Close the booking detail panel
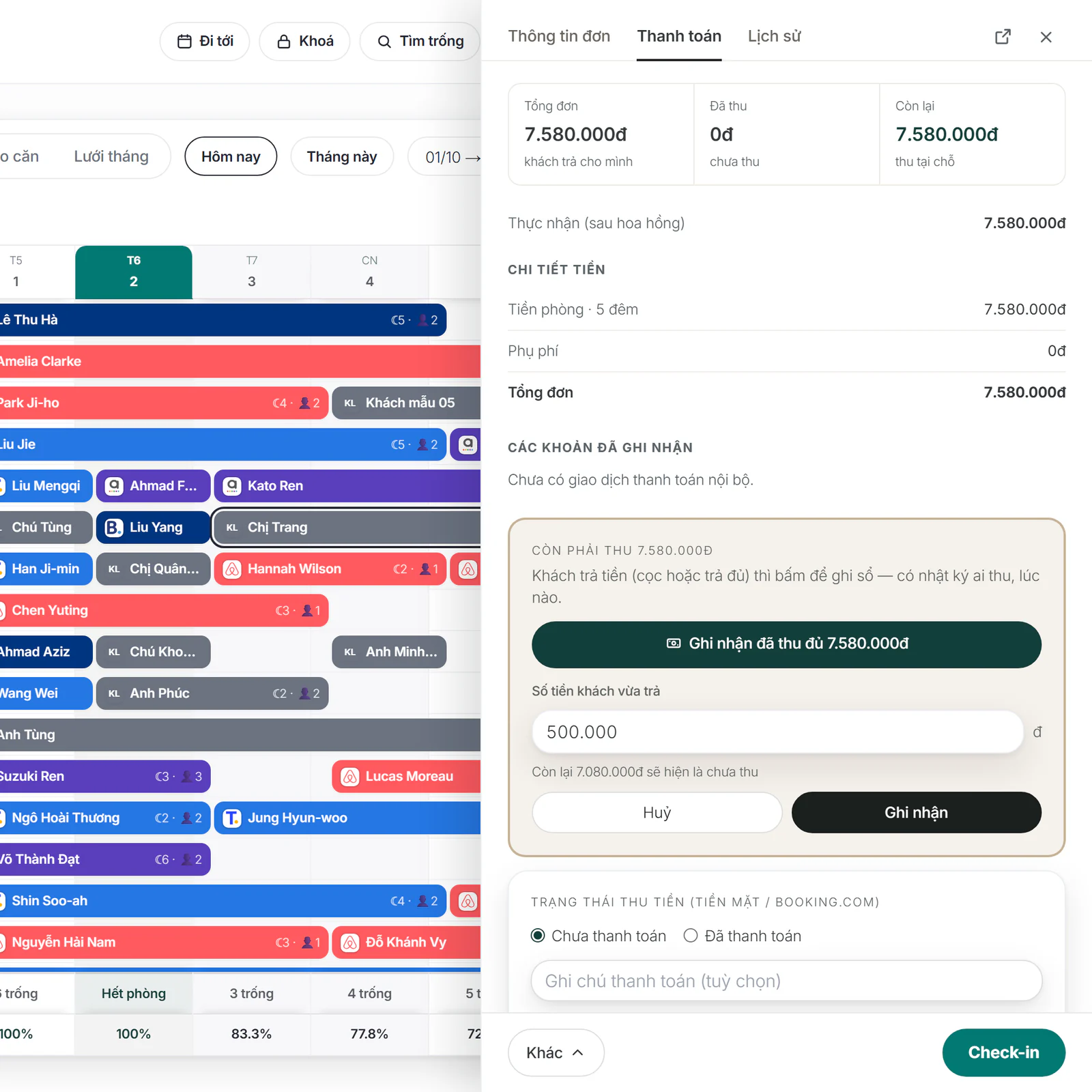The image size is (1092, 1092). click(1046, 37)
